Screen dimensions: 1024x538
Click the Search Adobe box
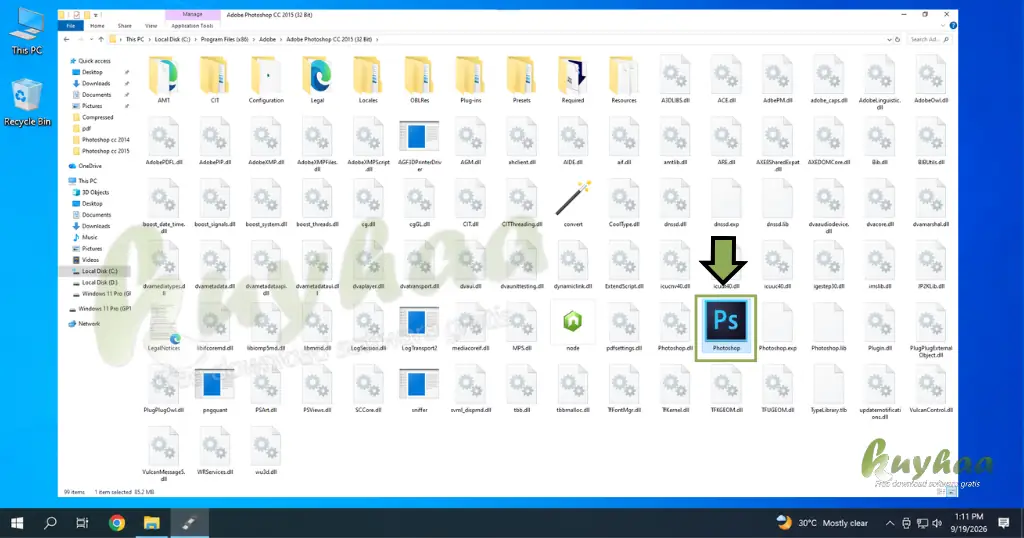point(929,39)
